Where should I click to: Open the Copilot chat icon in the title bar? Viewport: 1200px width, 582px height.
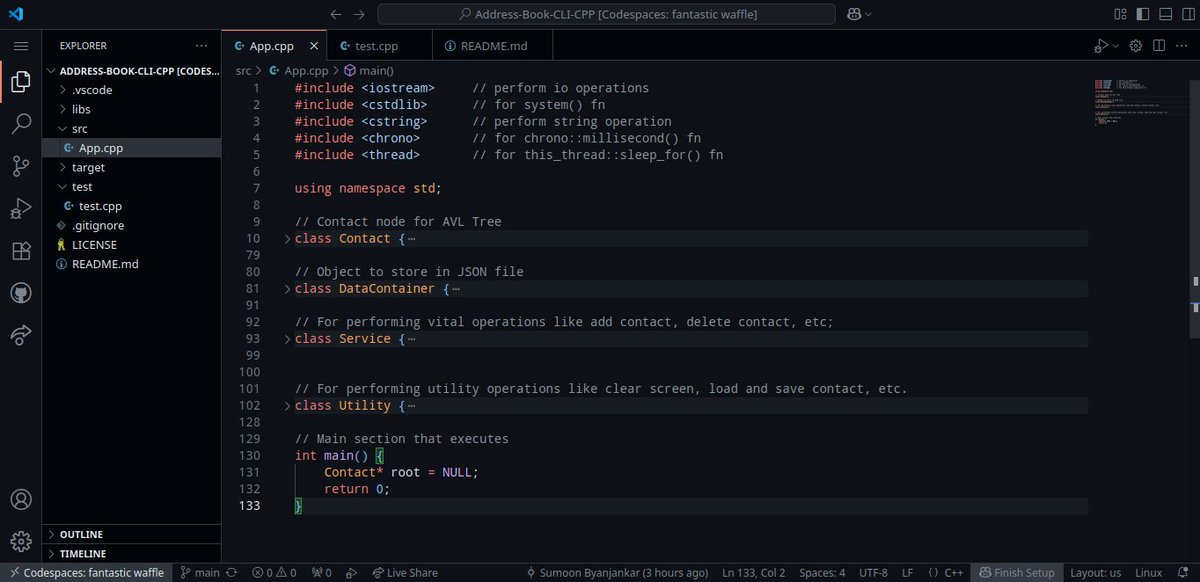(x=854, y=14)
